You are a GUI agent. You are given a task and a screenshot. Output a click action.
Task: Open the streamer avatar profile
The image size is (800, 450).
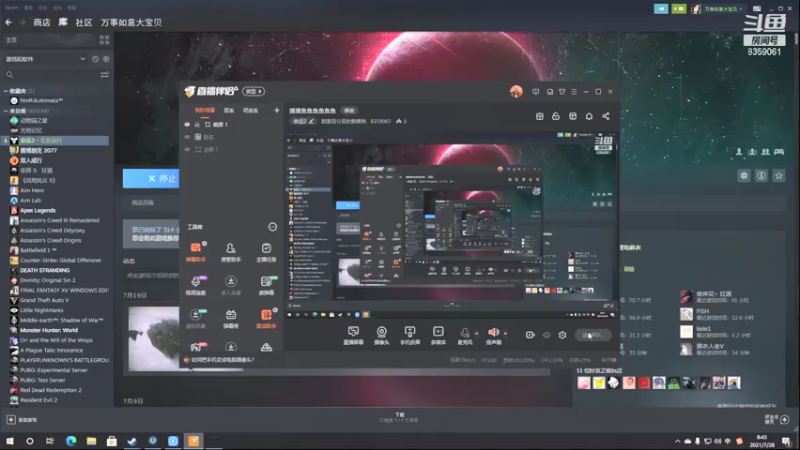point(516,92)
